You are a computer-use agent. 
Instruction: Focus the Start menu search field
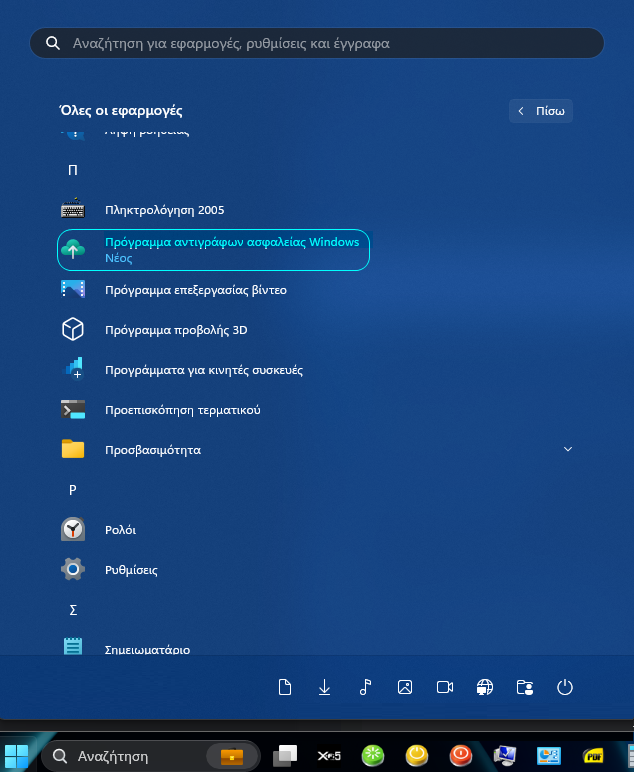(317, 43)
